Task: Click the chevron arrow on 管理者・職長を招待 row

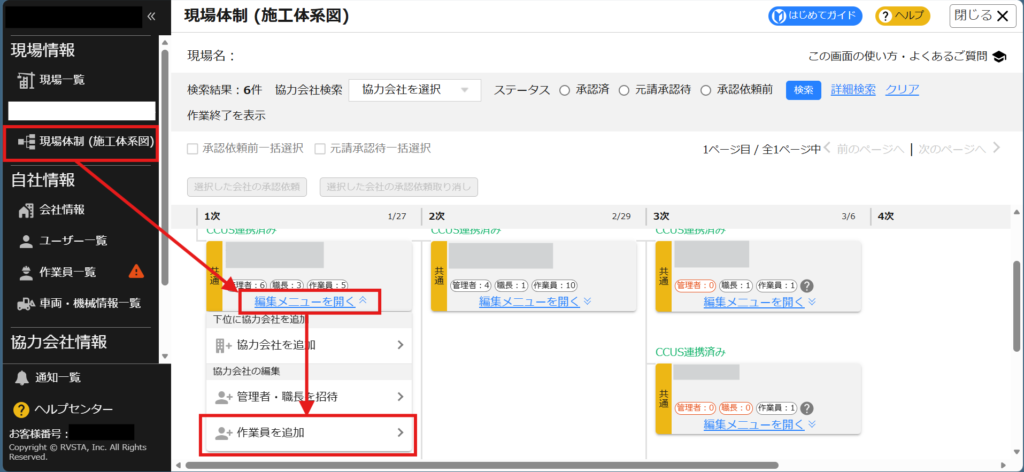Action: tap(400, 397)
